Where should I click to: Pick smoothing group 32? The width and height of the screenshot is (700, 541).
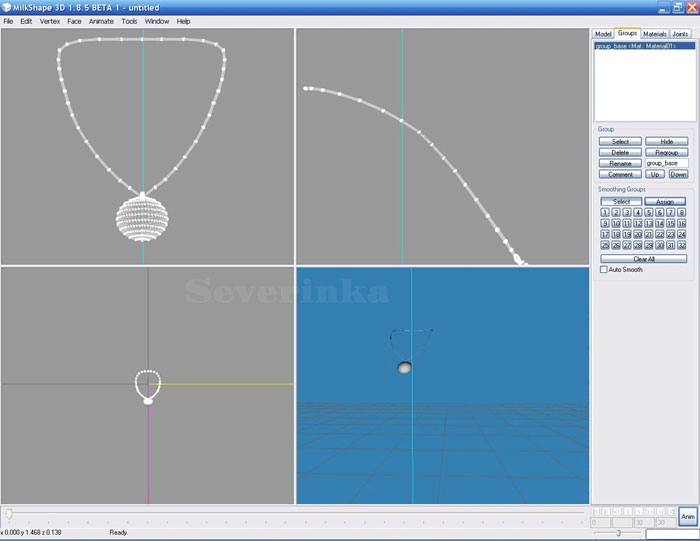click(x=682, y=245)
